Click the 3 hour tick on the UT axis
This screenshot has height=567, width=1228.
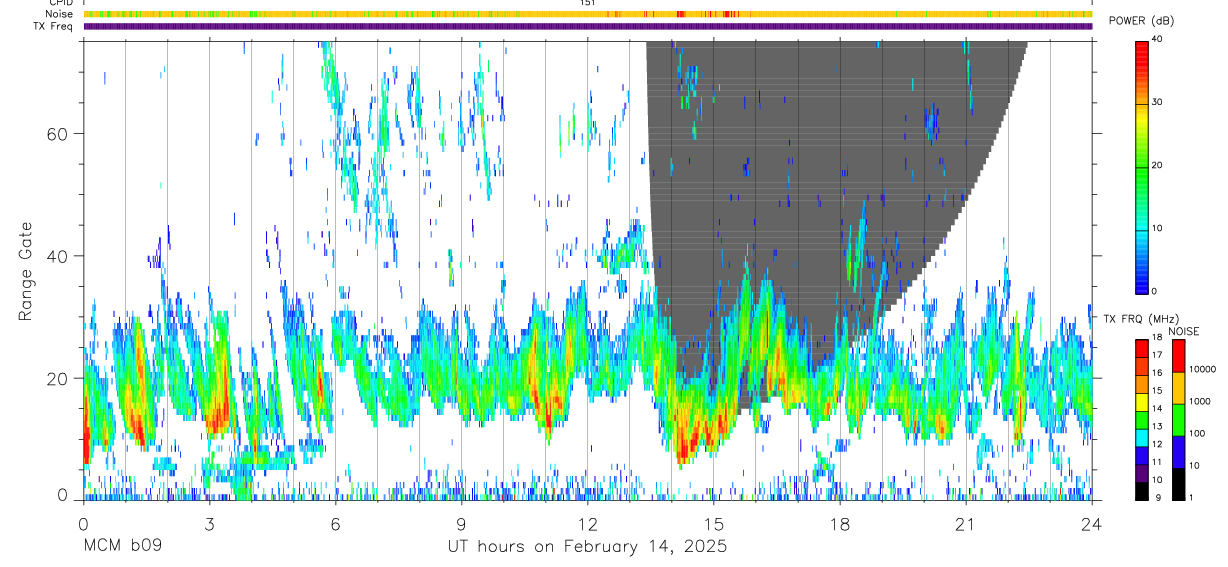tap(209, 524)
